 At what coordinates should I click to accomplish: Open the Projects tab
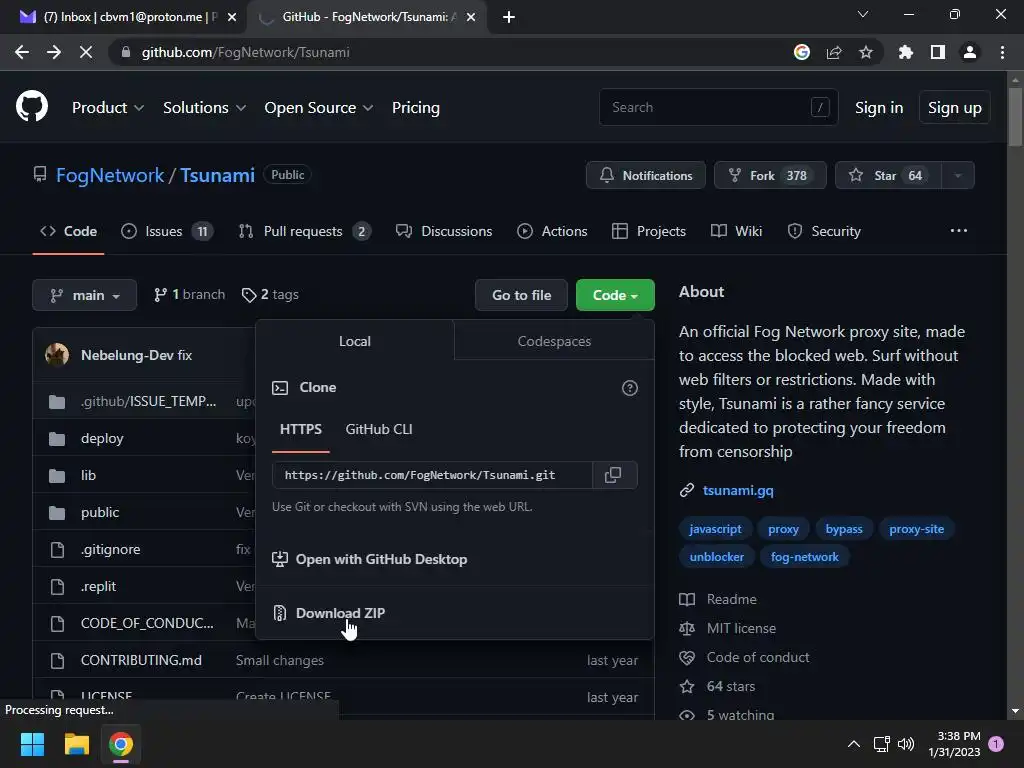(649, 231)
